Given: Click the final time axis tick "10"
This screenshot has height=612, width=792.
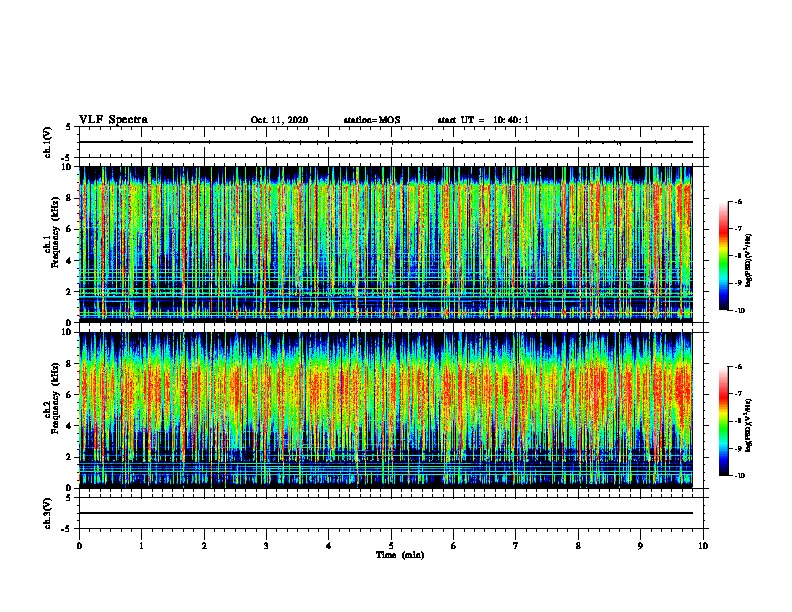Looking at the screenshot, I should tap(703, 546).
